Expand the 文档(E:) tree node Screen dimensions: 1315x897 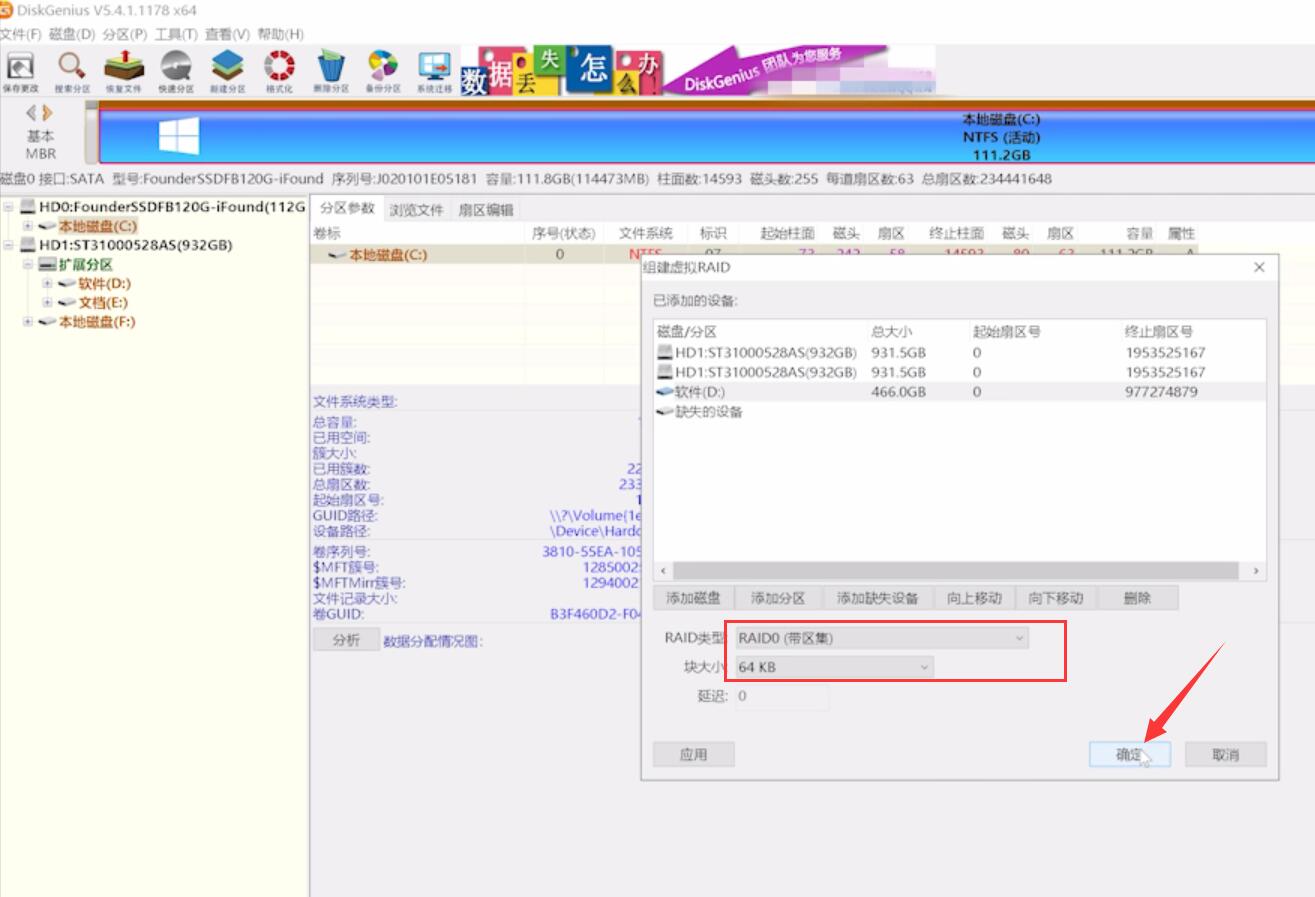47,302
